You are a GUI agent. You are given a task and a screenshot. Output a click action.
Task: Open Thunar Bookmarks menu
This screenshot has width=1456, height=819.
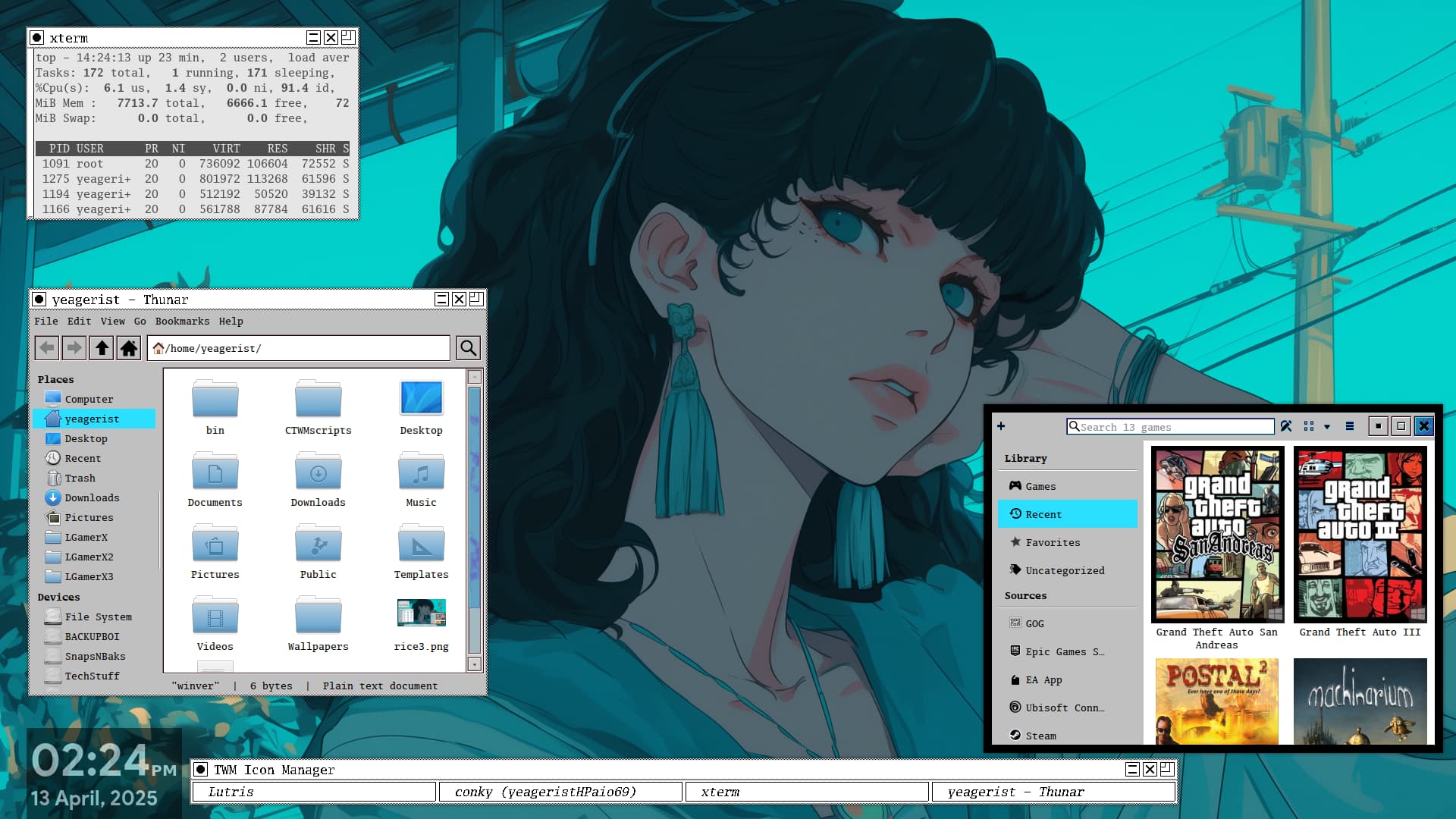[182, 321]
